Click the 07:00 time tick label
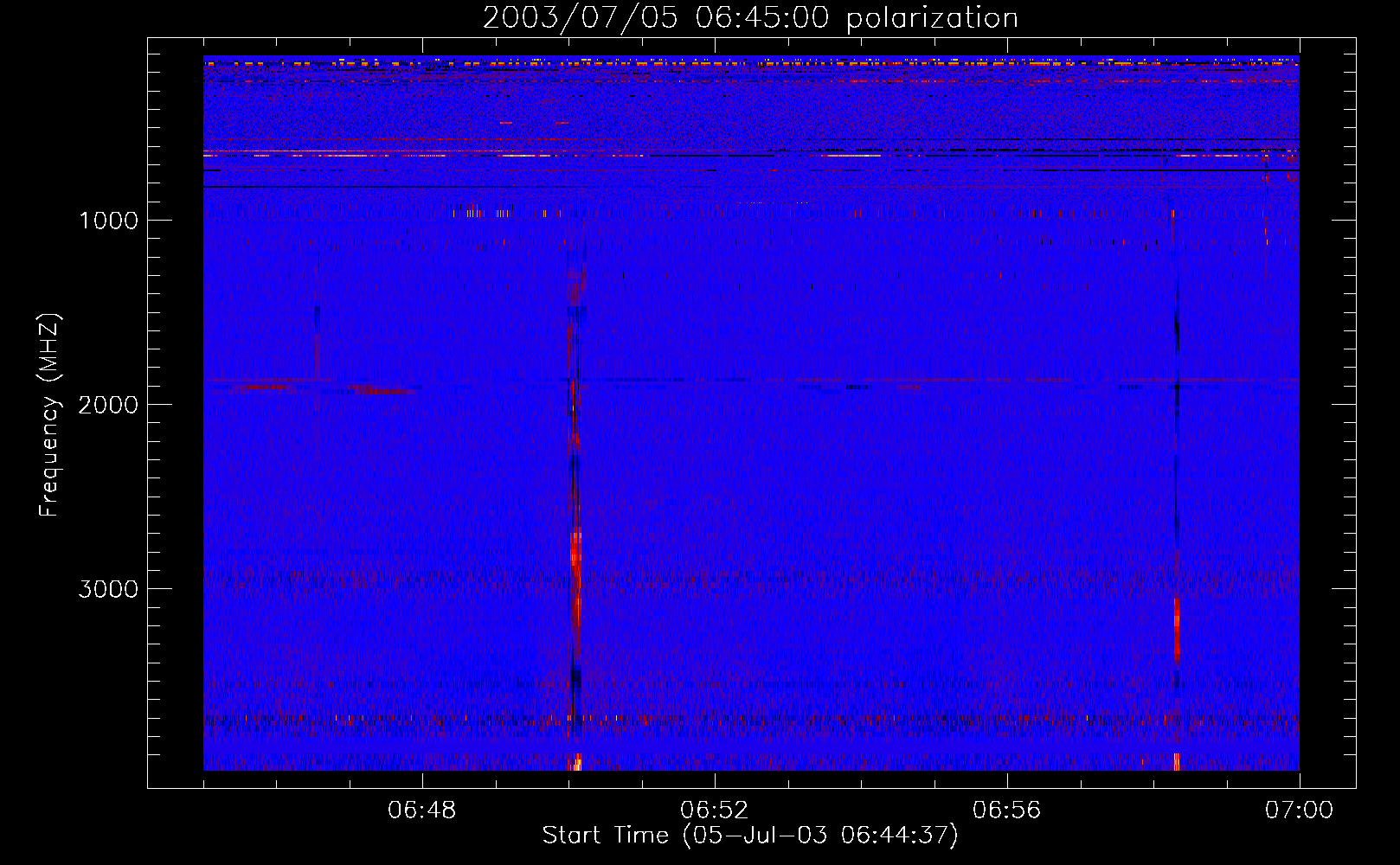The image size is (1400, 865). tap(1300, 811)
